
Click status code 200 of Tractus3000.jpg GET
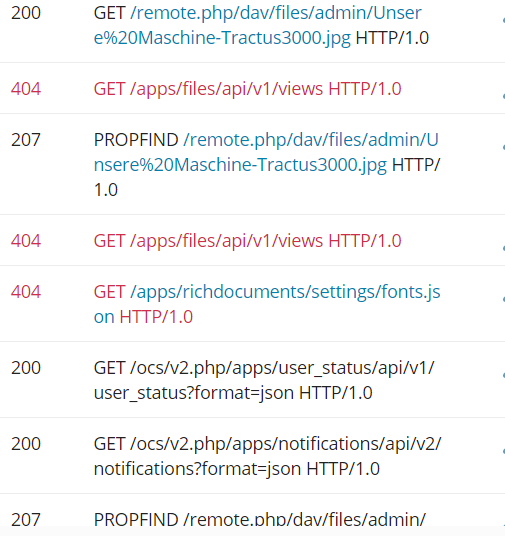(26, 13)
